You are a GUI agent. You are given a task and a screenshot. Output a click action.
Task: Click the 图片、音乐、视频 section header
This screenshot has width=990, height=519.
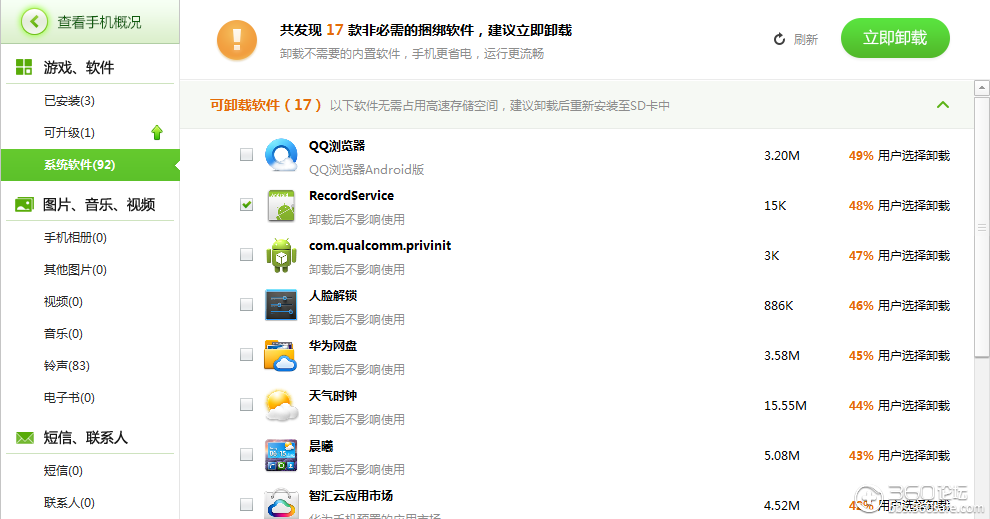98,205
